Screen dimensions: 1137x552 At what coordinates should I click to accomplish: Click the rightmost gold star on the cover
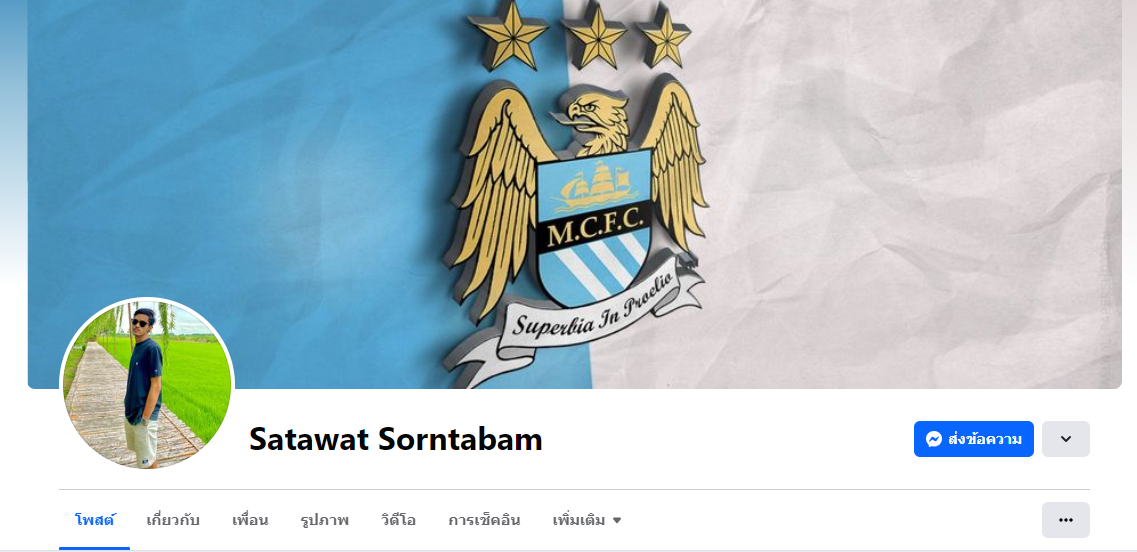[x=663, y=35]
